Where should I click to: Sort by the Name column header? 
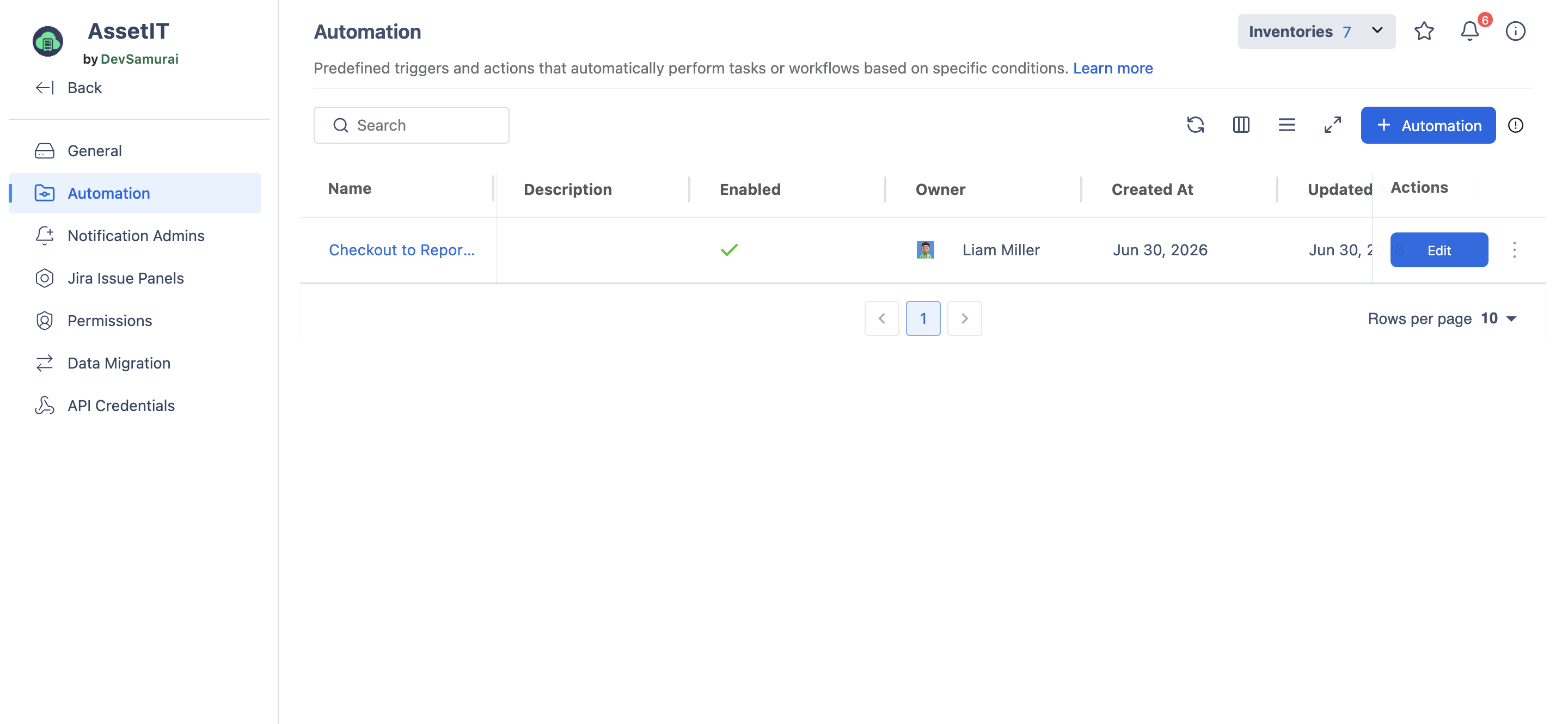[350, 188]
